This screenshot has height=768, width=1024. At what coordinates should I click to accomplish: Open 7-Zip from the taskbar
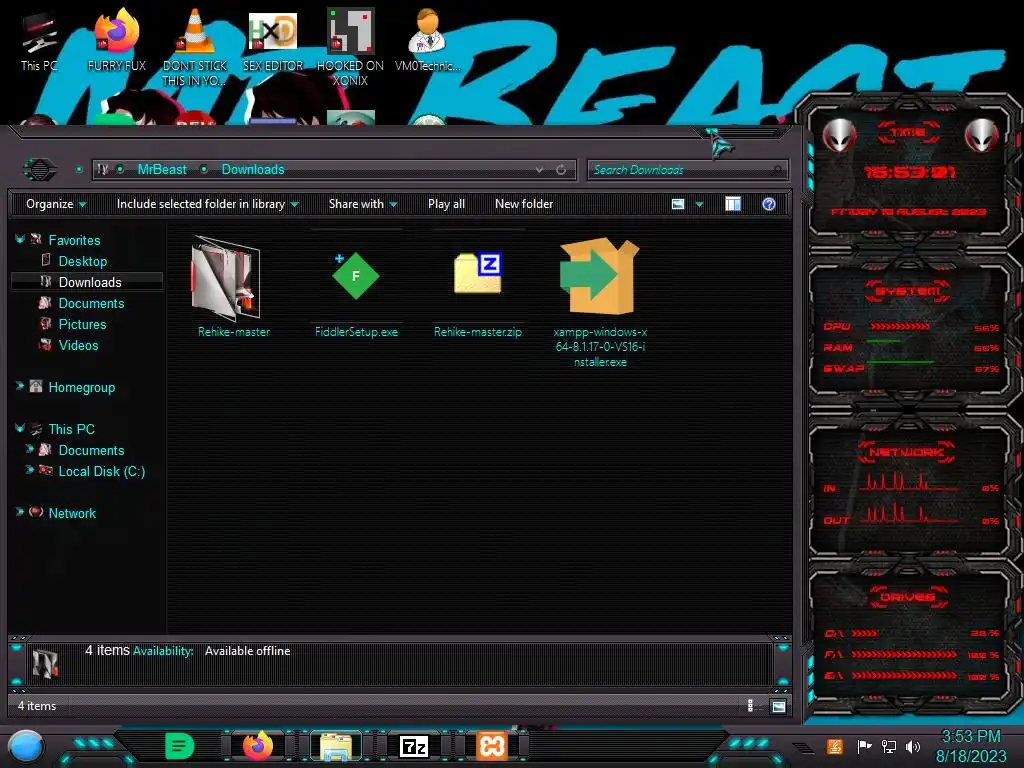point(414,746)
